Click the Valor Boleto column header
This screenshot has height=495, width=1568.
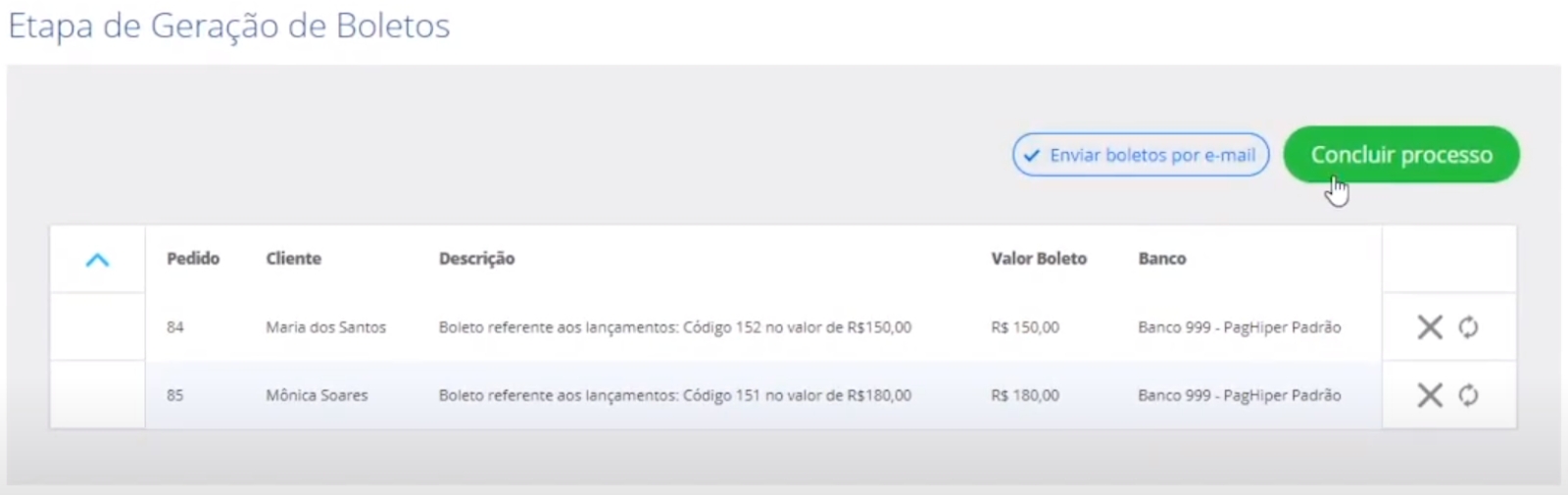1038,259
